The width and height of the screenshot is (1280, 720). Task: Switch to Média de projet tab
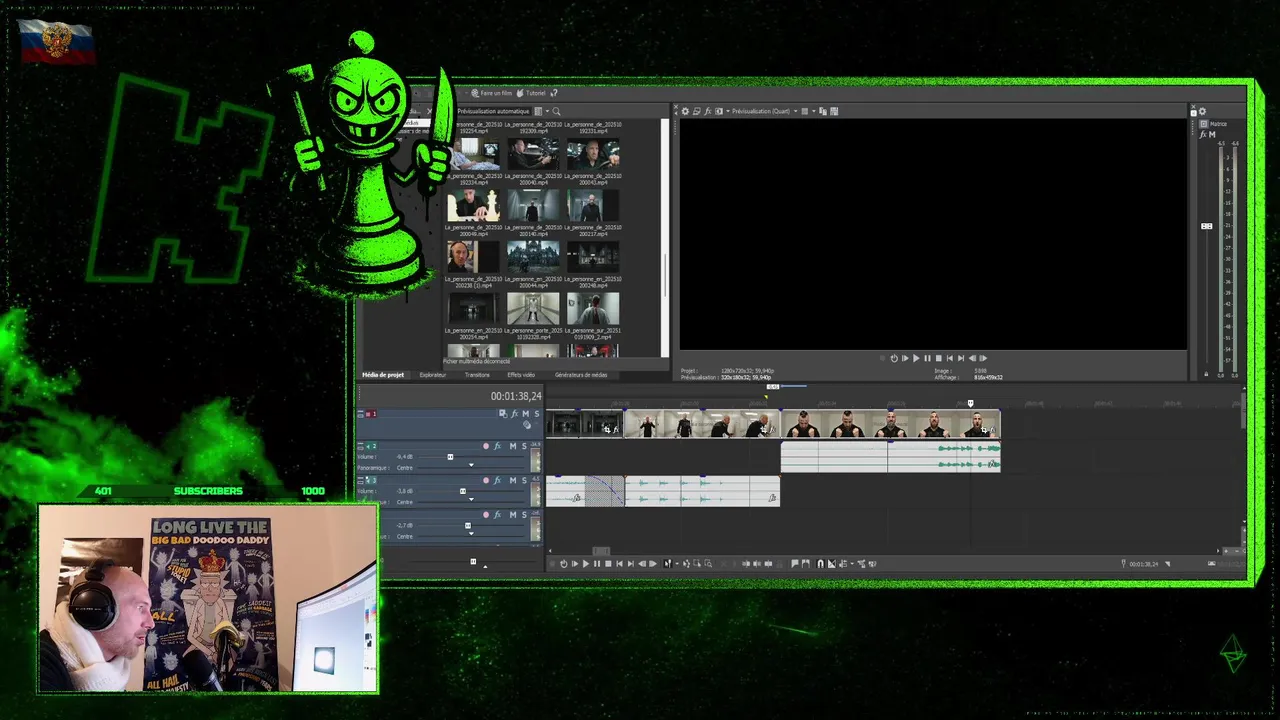[x=383, y=375]
